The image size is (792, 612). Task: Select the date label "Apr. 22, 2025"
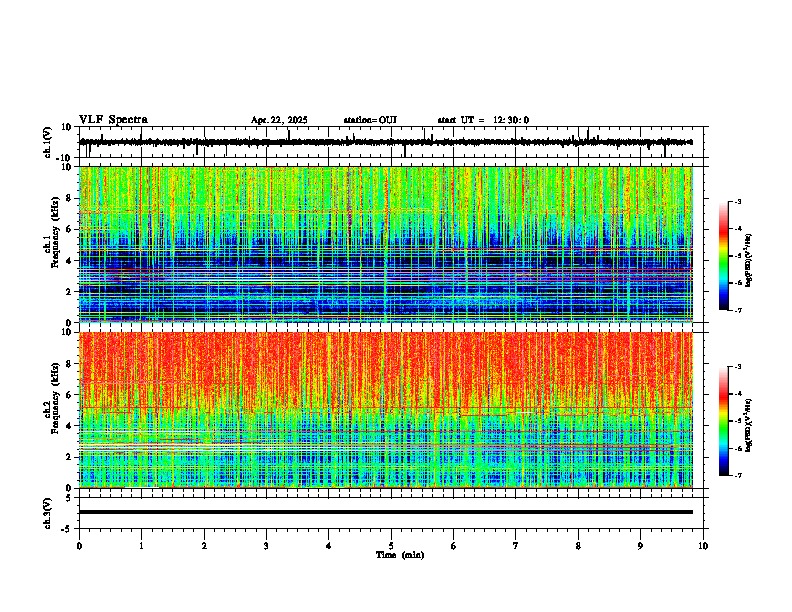pos(279,120)
